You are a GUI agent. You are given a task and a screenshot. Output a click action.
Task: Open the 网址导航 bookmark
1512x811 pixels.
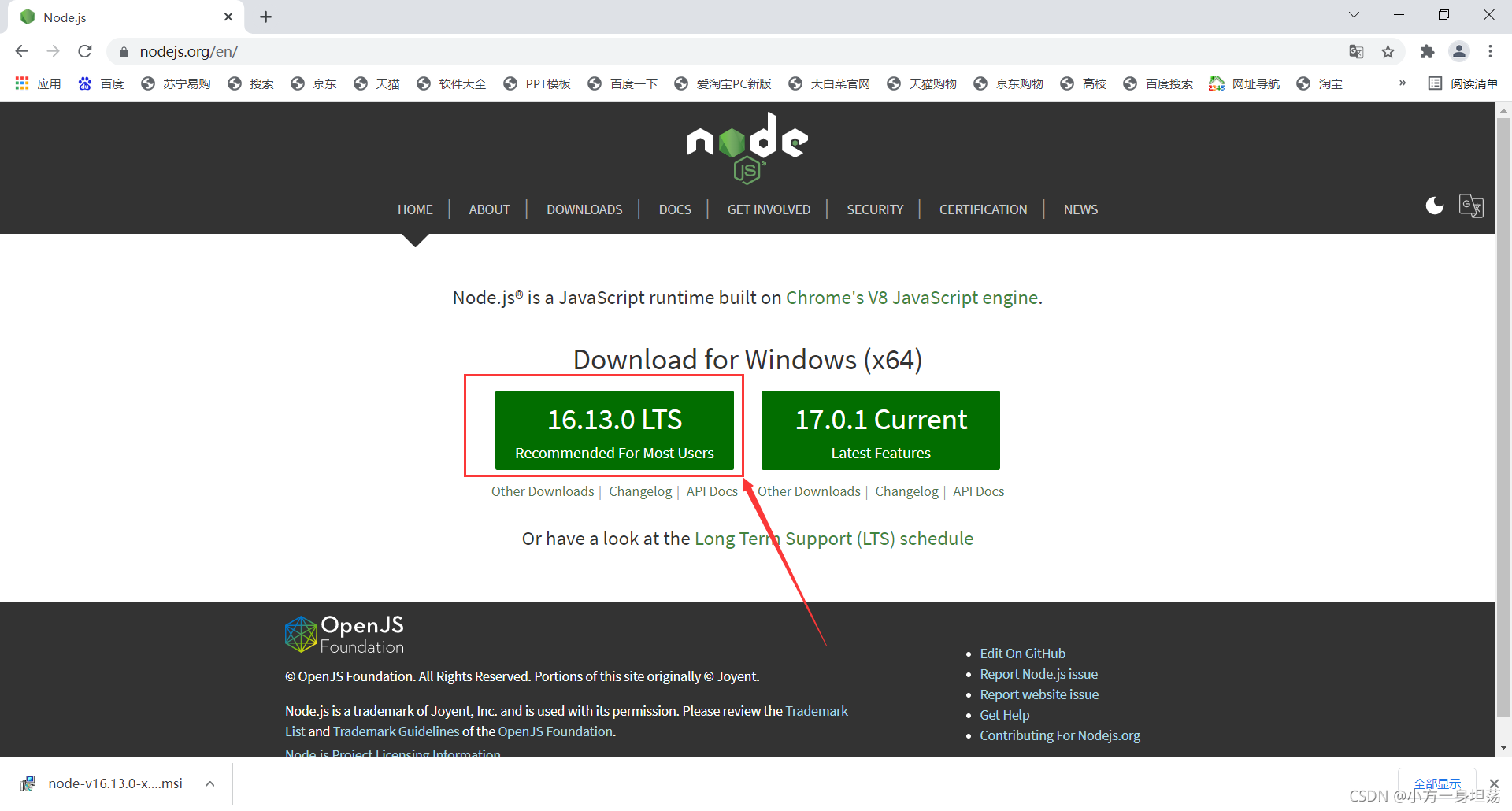1244,83
